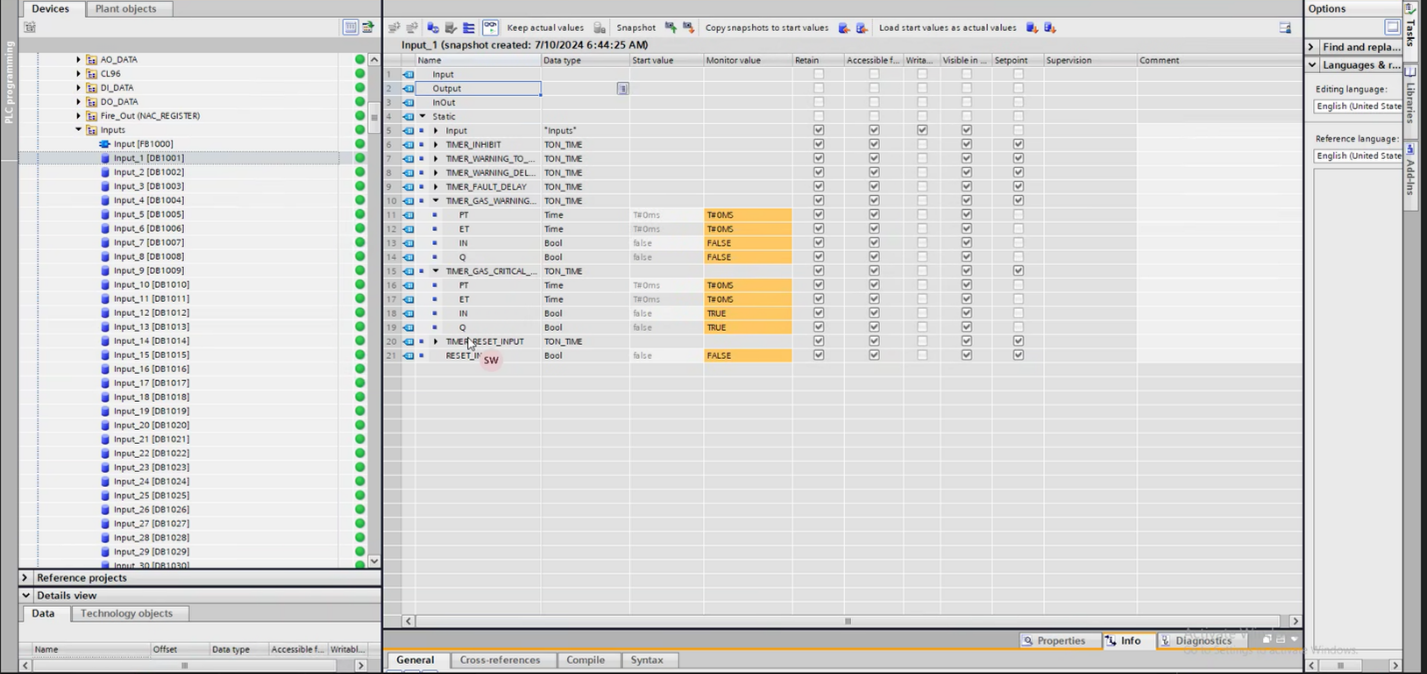Click the Snapshot camera icon

point(599,28)
